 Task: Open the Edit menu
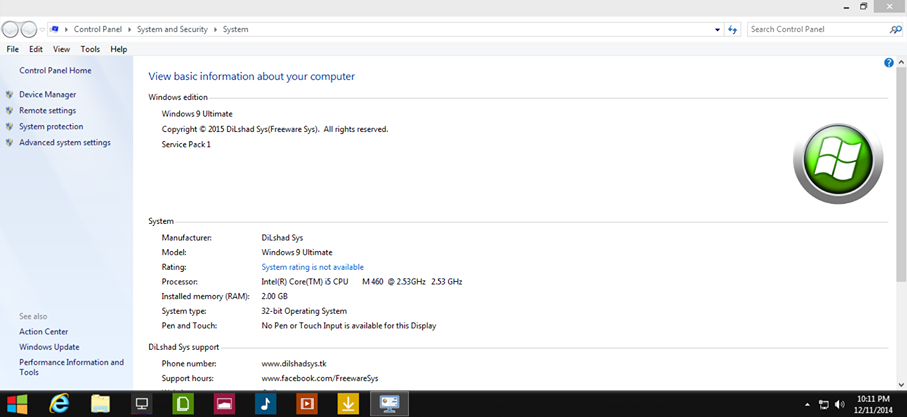pos(36,49)
